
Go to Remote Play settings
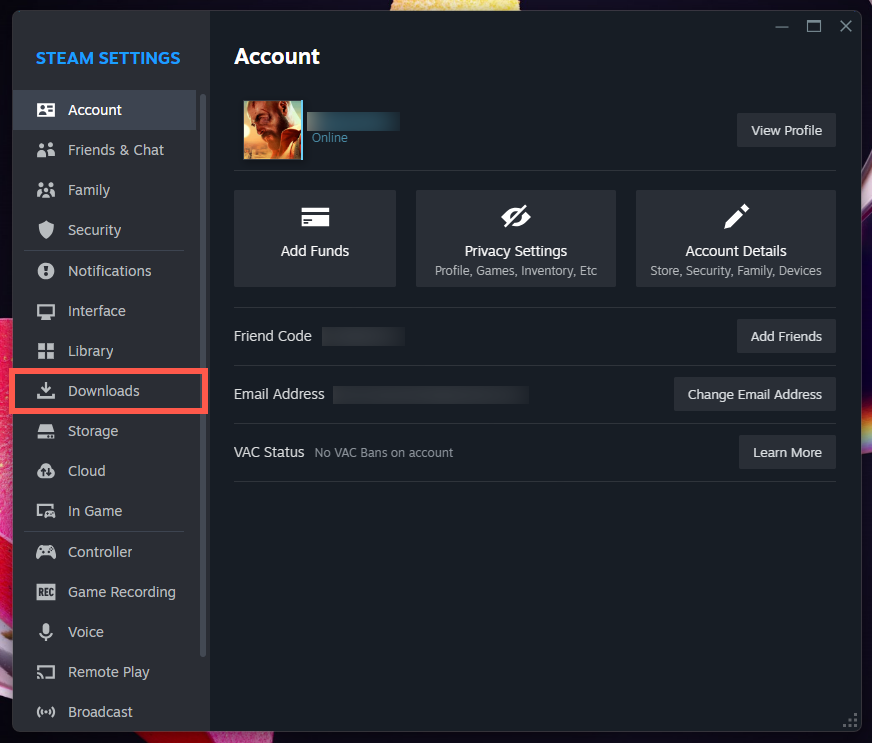[108, 672]
